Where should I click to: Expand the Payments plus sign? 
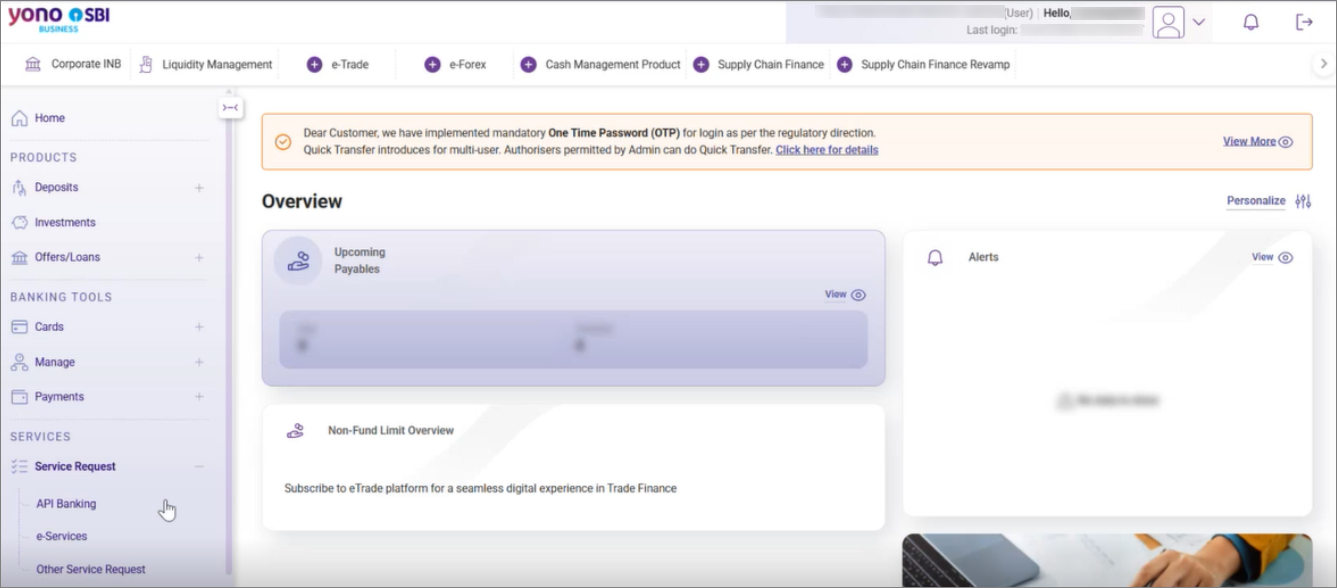(x=199, y=396)
